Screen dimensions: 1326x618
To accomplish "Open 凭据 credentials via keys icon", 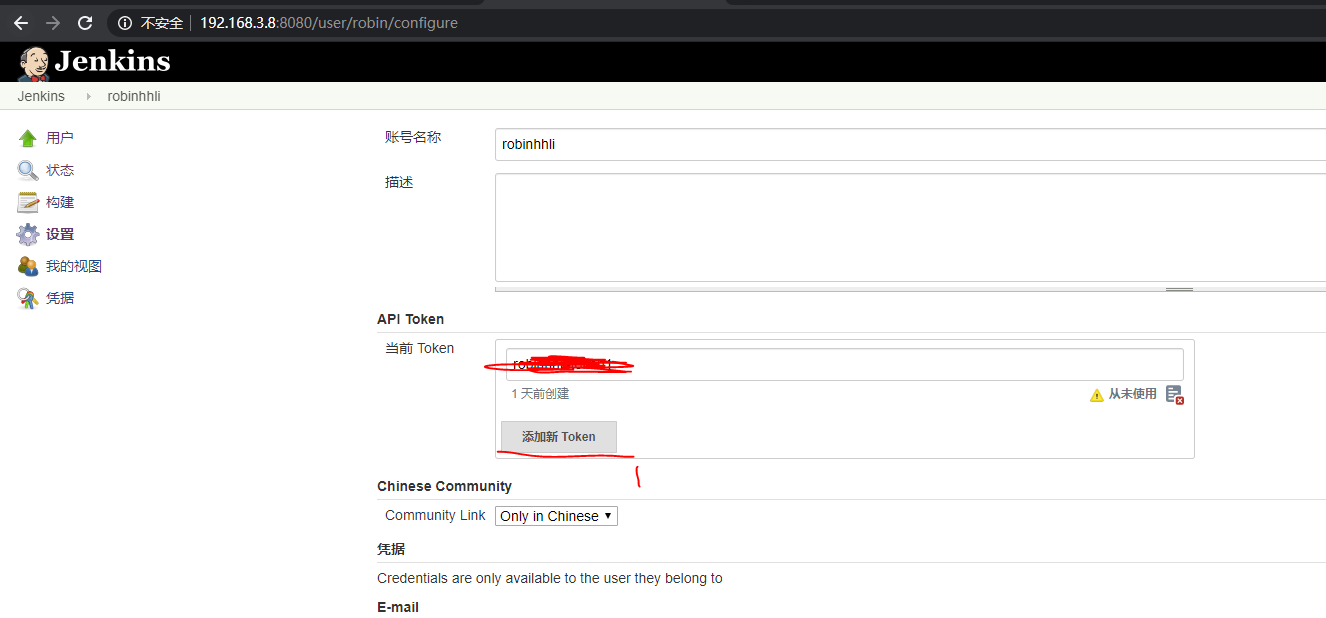I will (x=28, y=297).
